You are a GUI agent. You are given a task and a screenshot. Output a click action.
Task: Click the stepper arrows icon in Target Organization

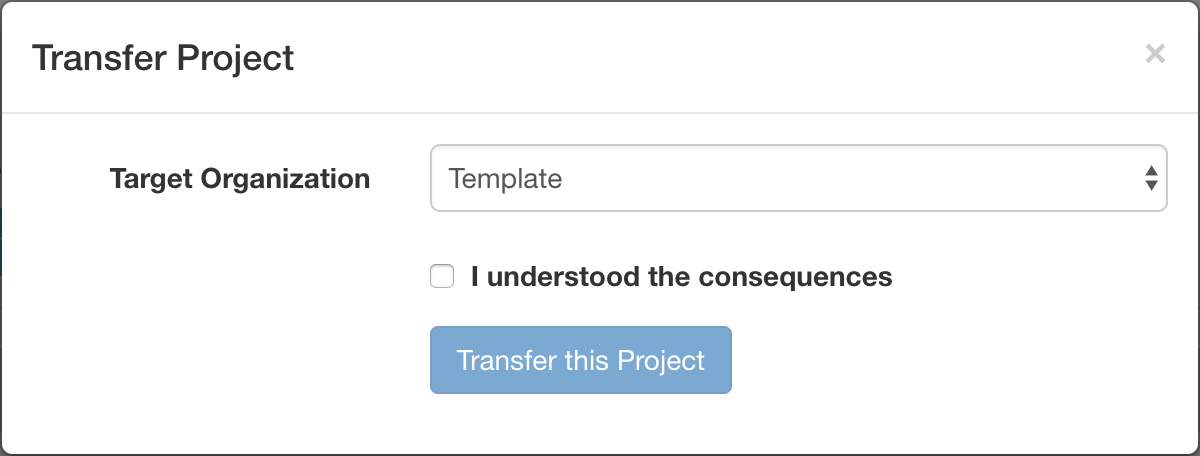(1151, 179)
